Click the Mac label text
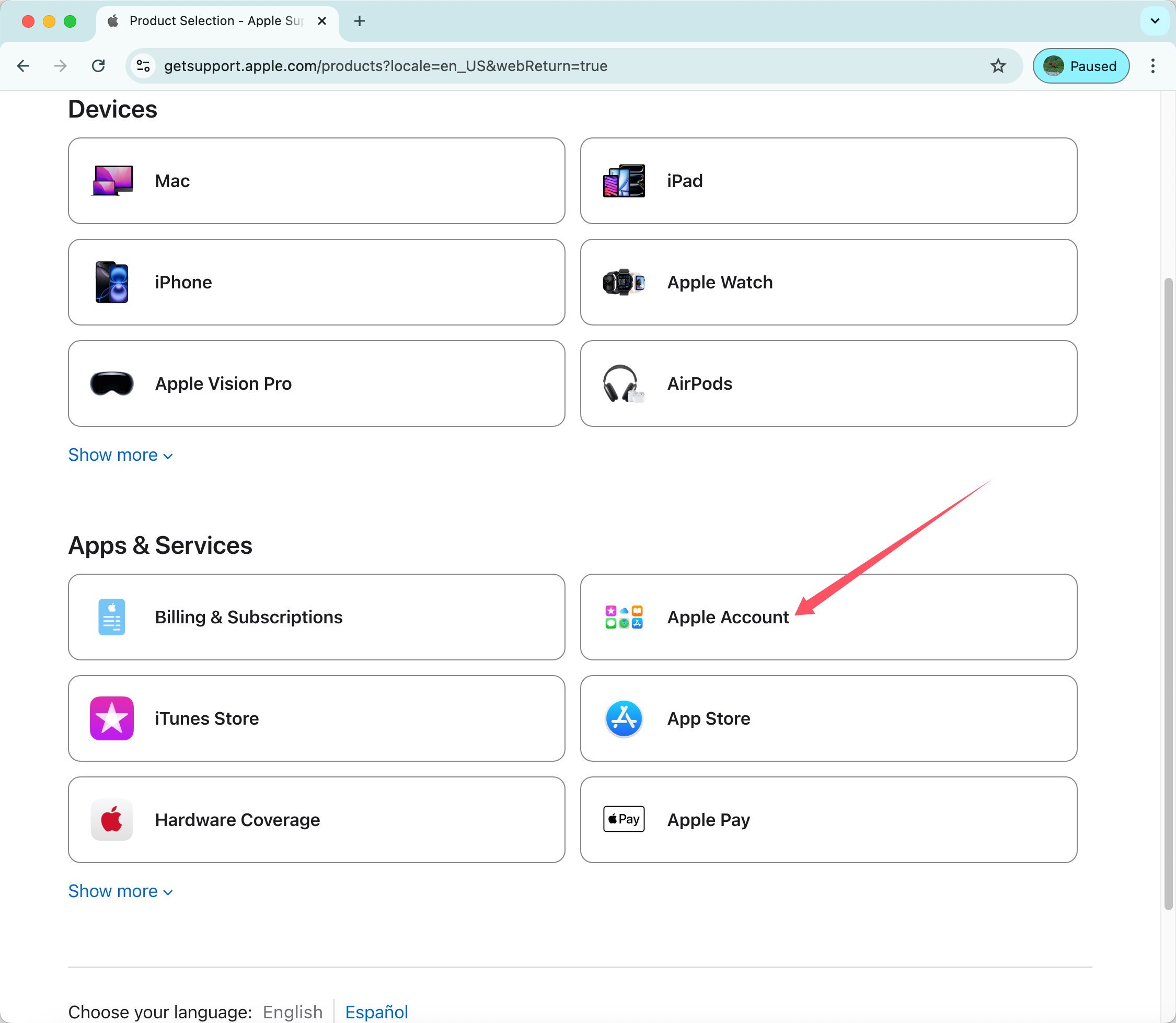Image resolution: width=1176 pixels, height=1023 pixels. coord(172,181)
